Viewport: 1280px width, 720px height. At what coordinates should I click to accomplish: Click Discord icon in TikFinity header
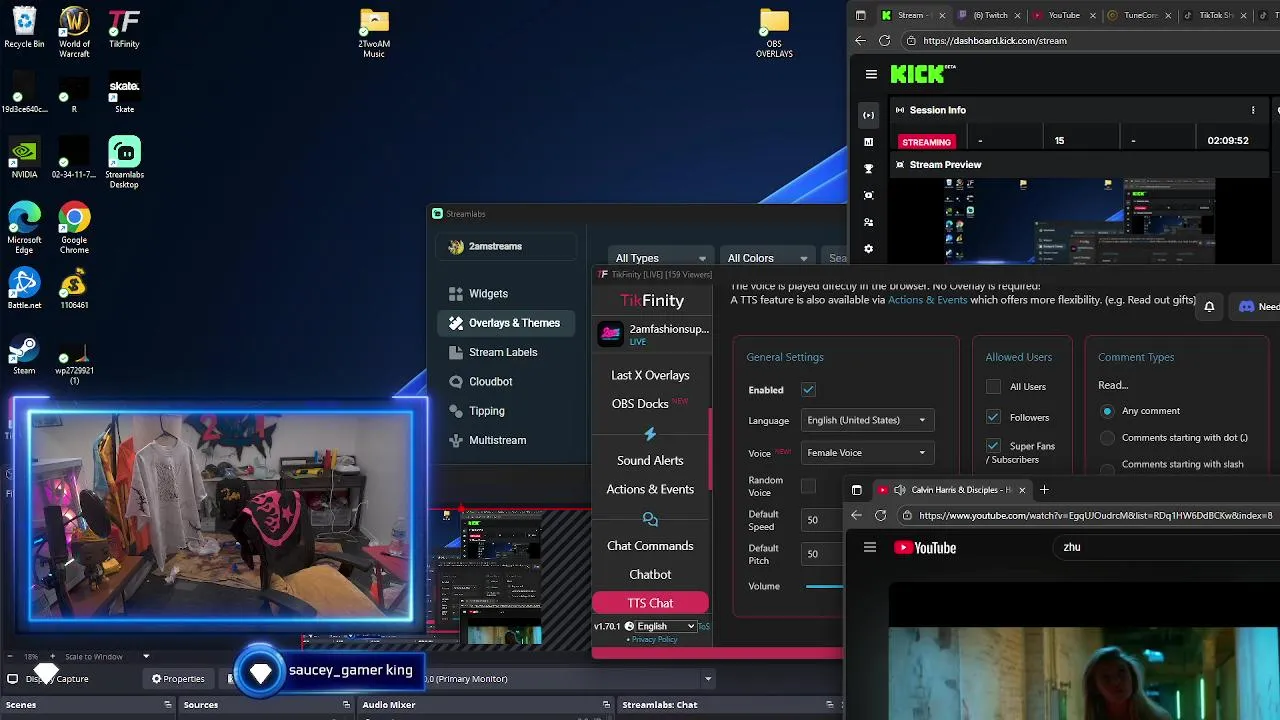(1246, 307)
